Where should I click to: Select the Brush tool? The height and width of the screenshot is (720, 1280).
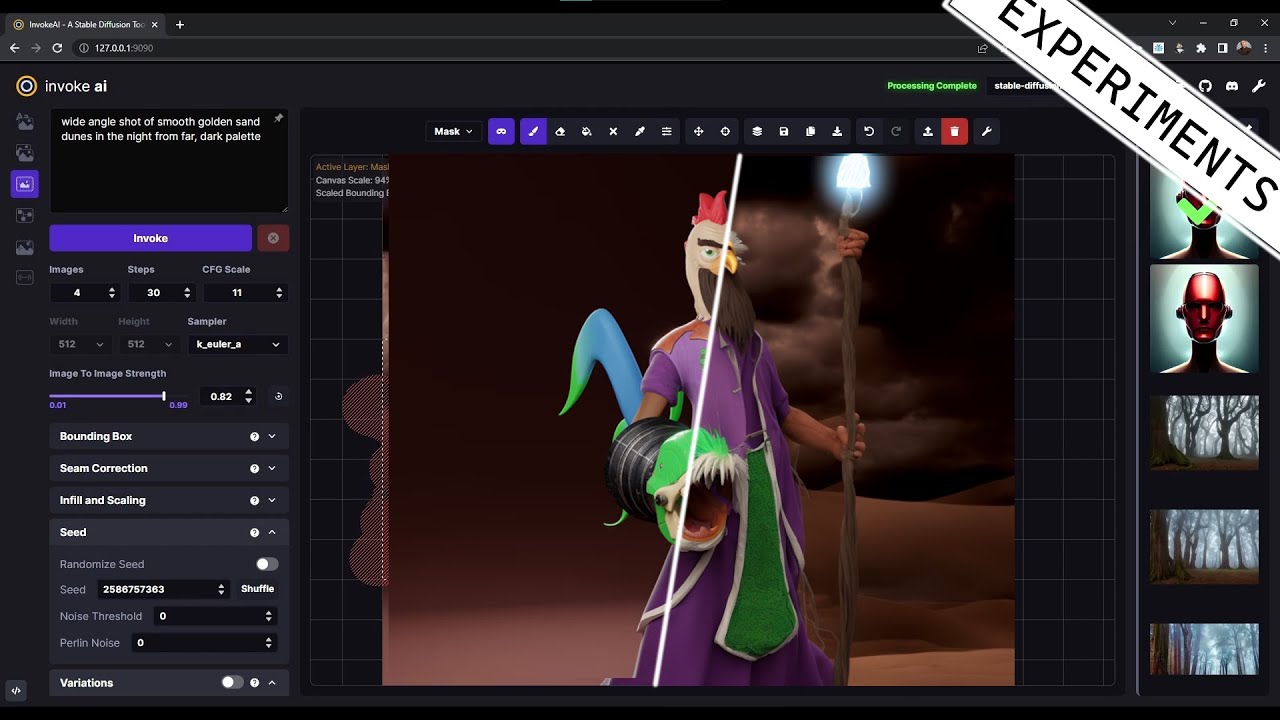pyautogui.click(x=533, y=131)
